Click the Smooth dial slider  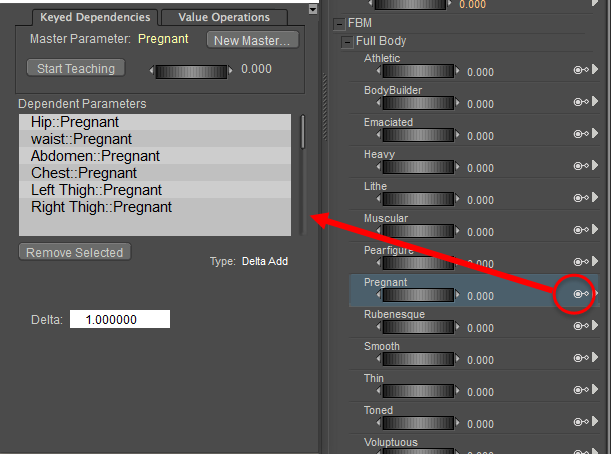click(419, 359)
